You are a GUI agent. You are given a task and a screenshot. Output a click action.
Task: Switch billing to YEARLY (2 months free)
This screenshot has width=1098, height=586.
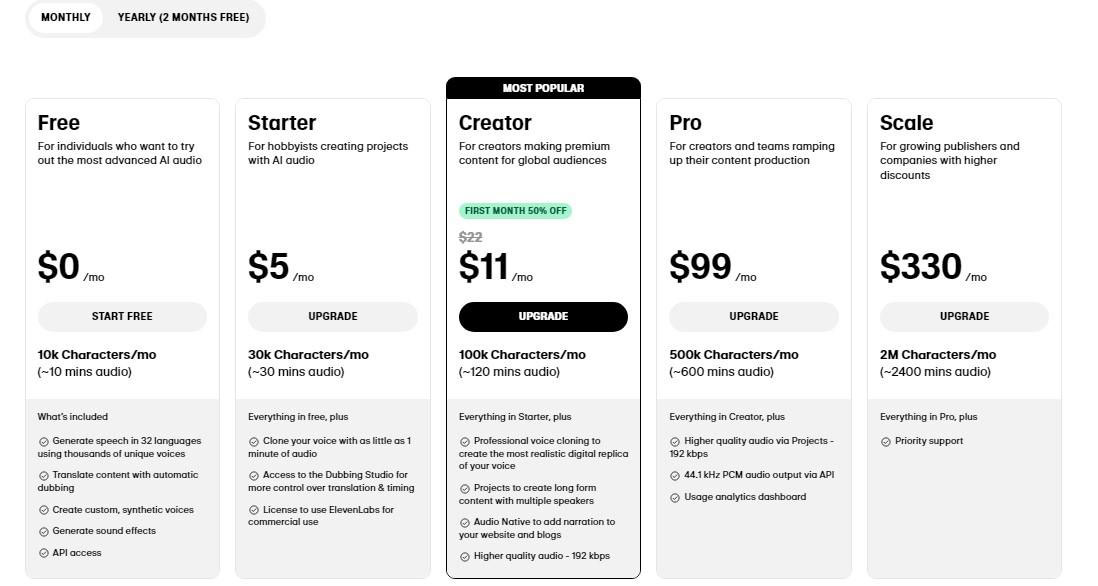[183, 17]
